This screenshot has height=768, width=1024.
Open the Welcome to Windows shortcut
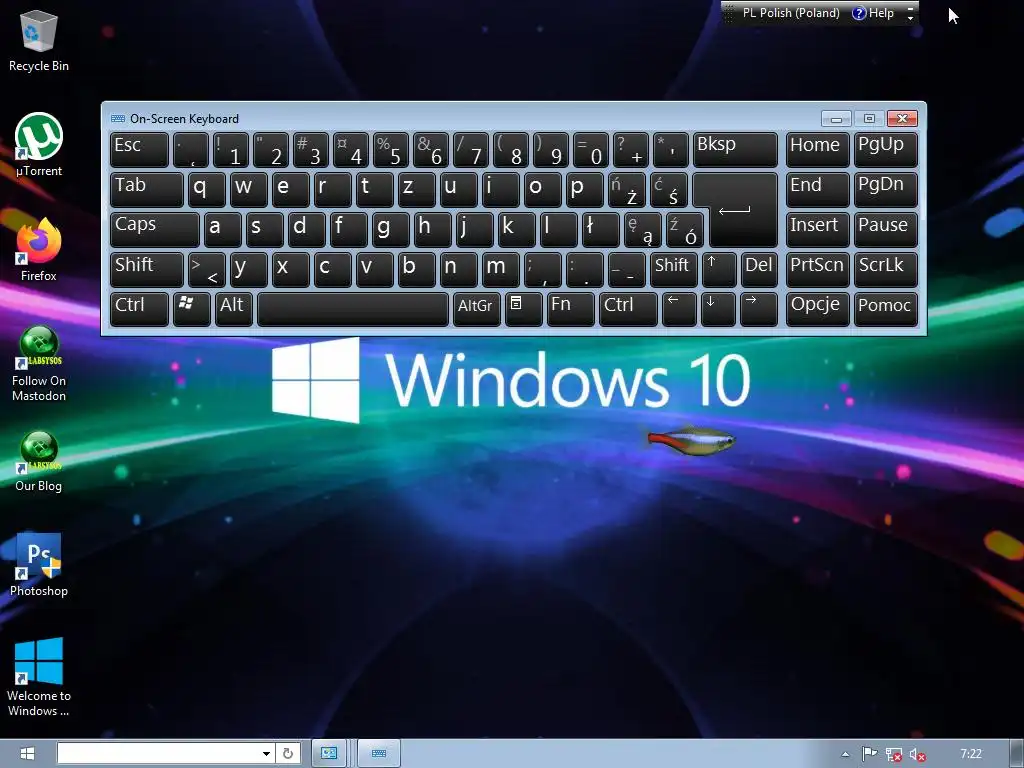tap(39, 677)
